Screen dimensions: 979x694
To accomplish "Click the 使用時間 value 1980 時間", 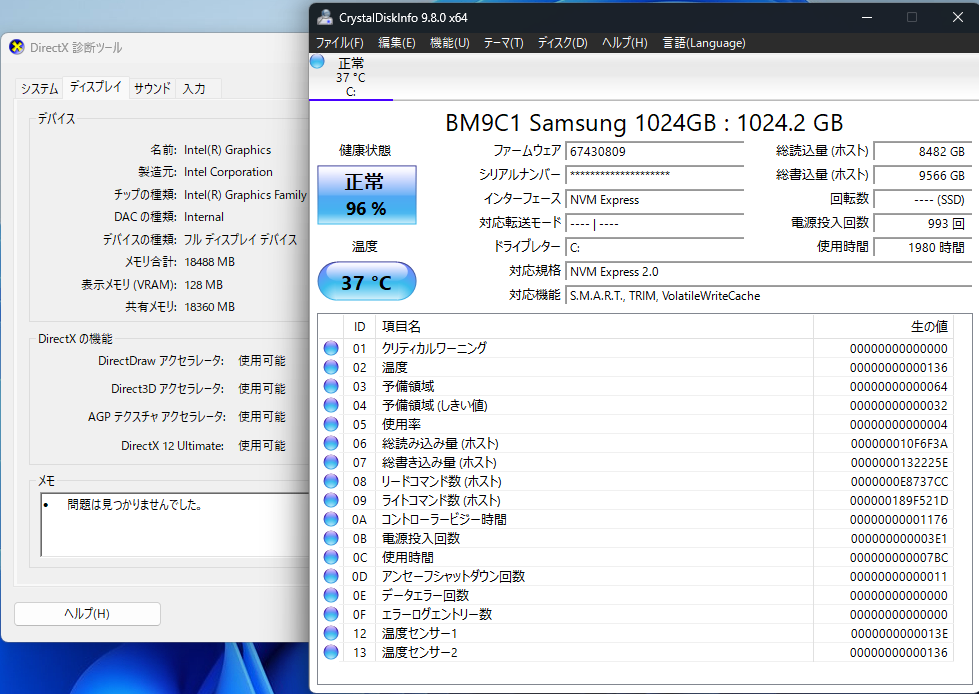I will pyautogui.click(x=922, y=248).
